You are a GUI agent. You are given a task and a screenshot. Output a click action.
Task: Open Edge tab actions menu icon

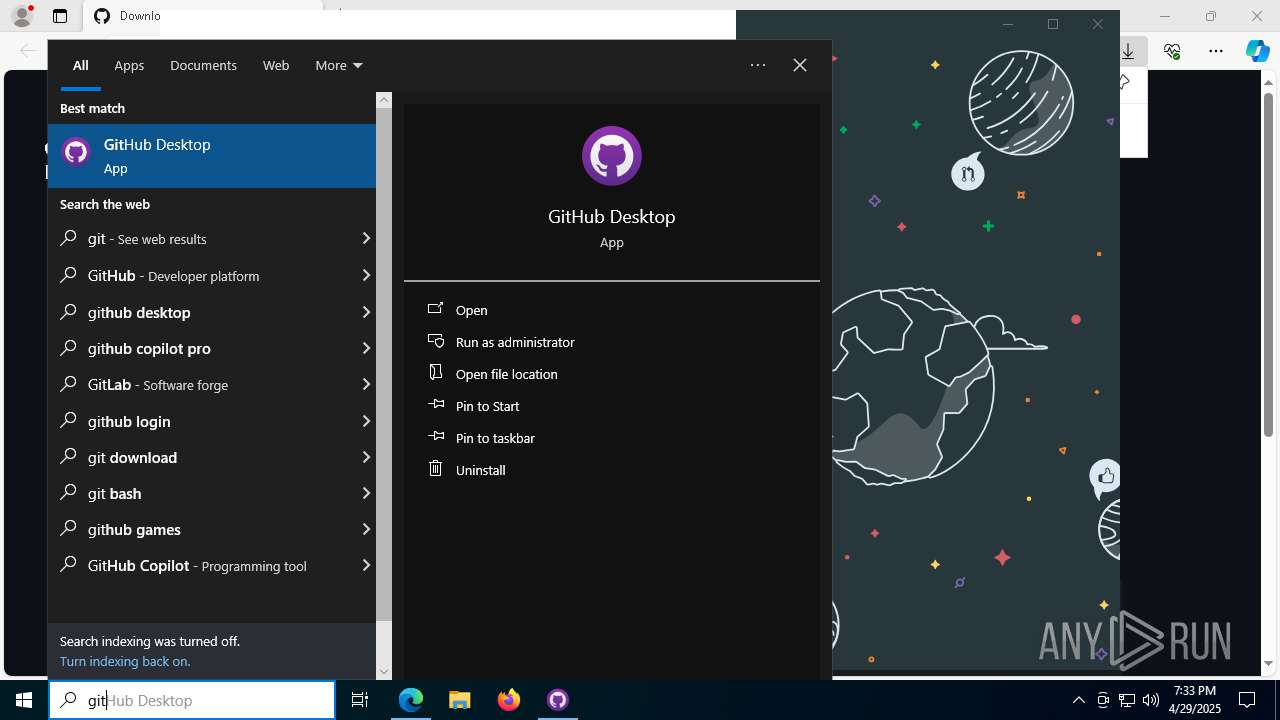coord(60,16)
